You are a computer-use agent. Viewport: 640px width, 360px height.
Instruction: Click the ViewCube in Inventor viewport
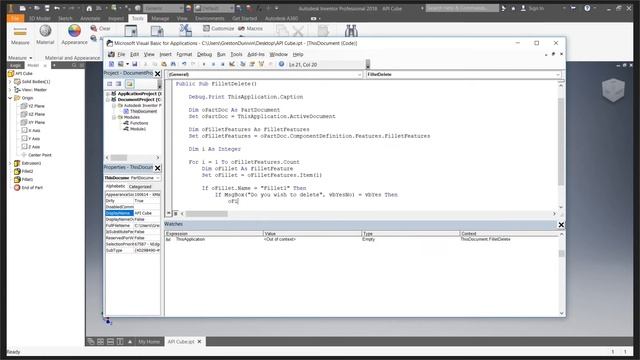coord(613,90)
